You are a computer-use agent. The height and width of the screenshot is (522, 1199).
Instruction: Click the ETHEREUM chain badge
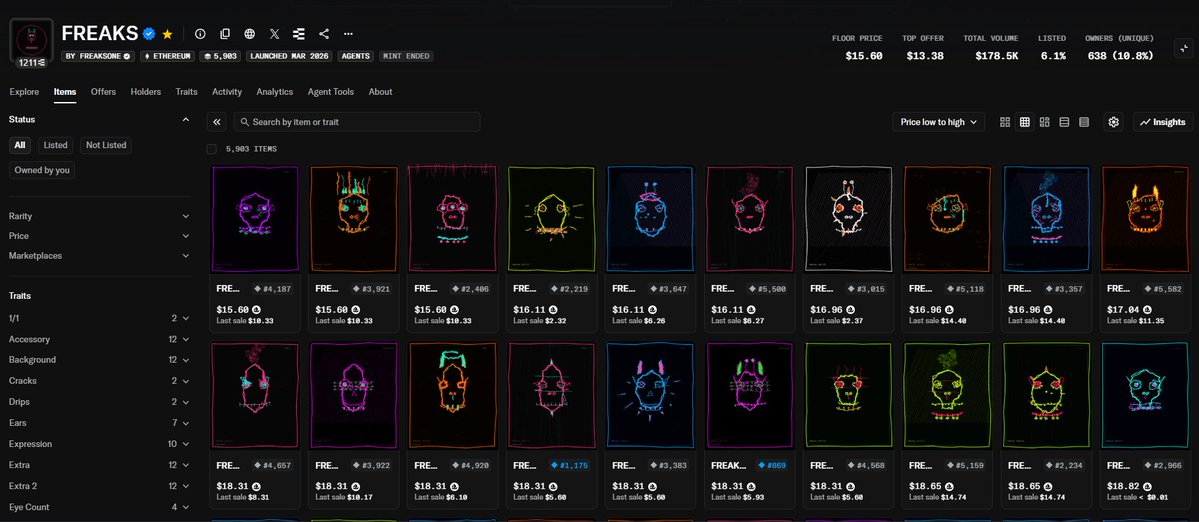[167, 57]
